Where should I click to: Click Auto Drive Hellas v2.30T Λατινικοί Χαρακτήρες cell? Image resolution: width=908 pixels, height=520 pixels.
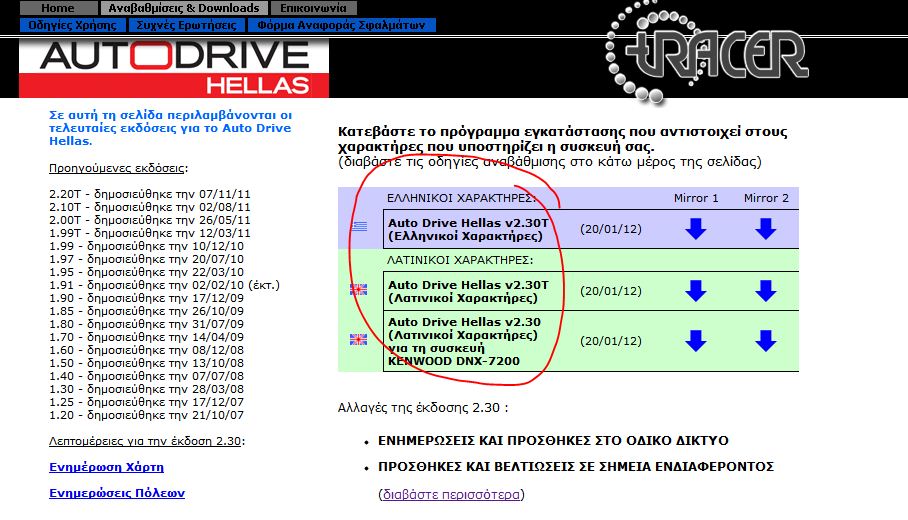(x=468, y=291)
